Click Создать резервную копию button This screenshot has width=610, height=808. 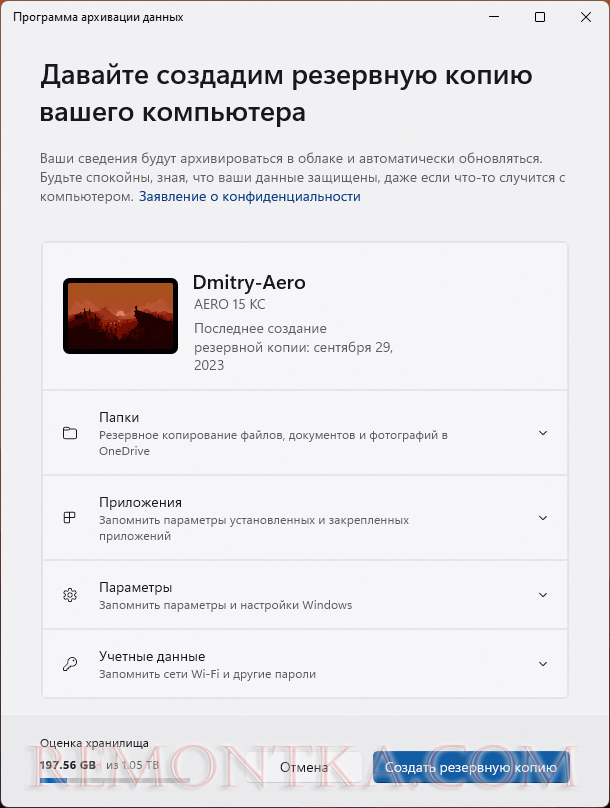[471, 767]
